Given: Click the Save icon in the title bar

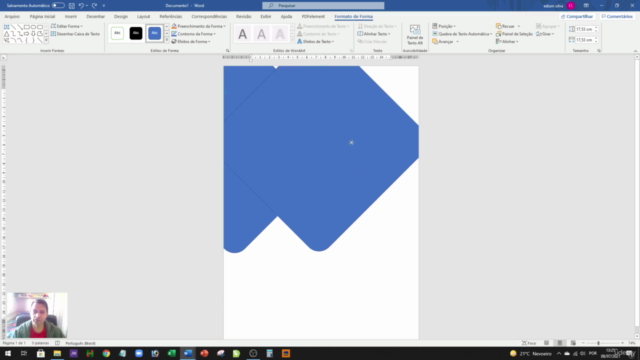Looking at the screenshot, I should point(72,6).
